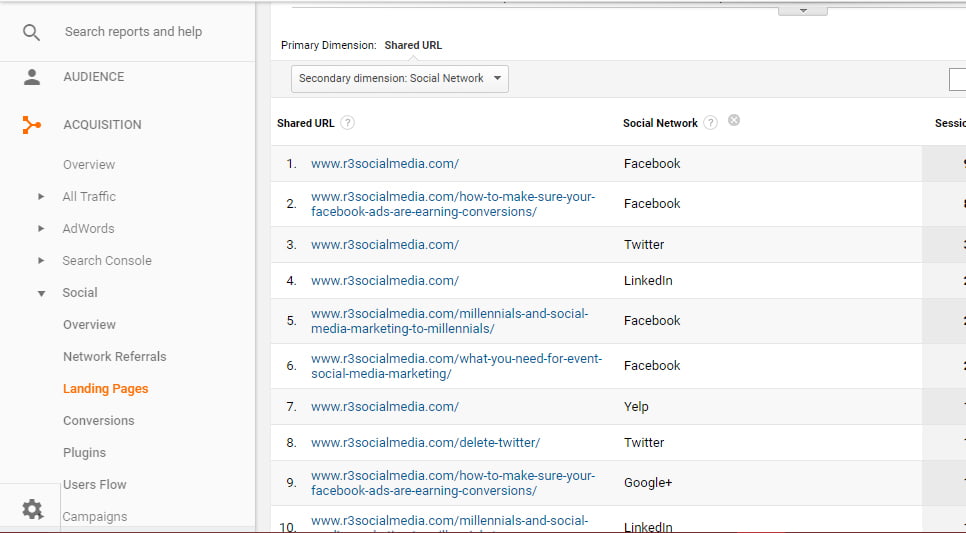Open row 2 facebook-ads-conversions URL link
966x533 pixels.
click(453, 204)
